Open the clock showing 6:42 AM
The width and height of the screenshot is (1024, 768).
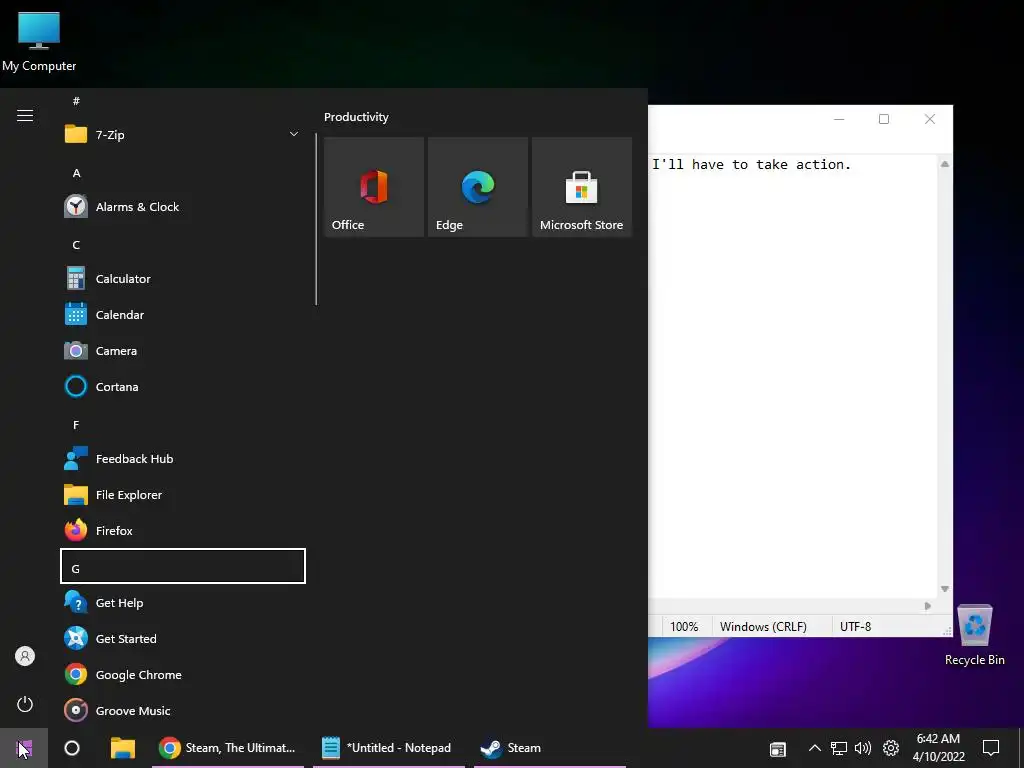point(938,748)
